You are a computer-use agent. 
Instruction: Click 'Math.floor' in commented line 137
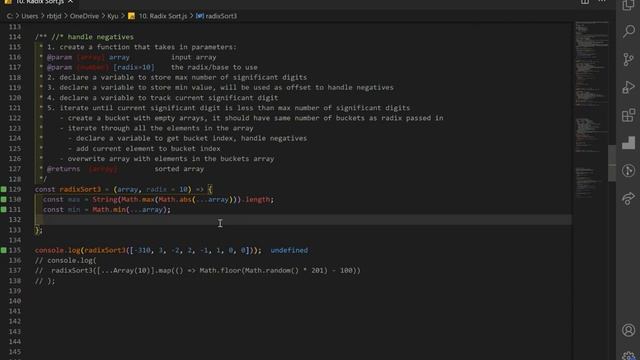220,271
